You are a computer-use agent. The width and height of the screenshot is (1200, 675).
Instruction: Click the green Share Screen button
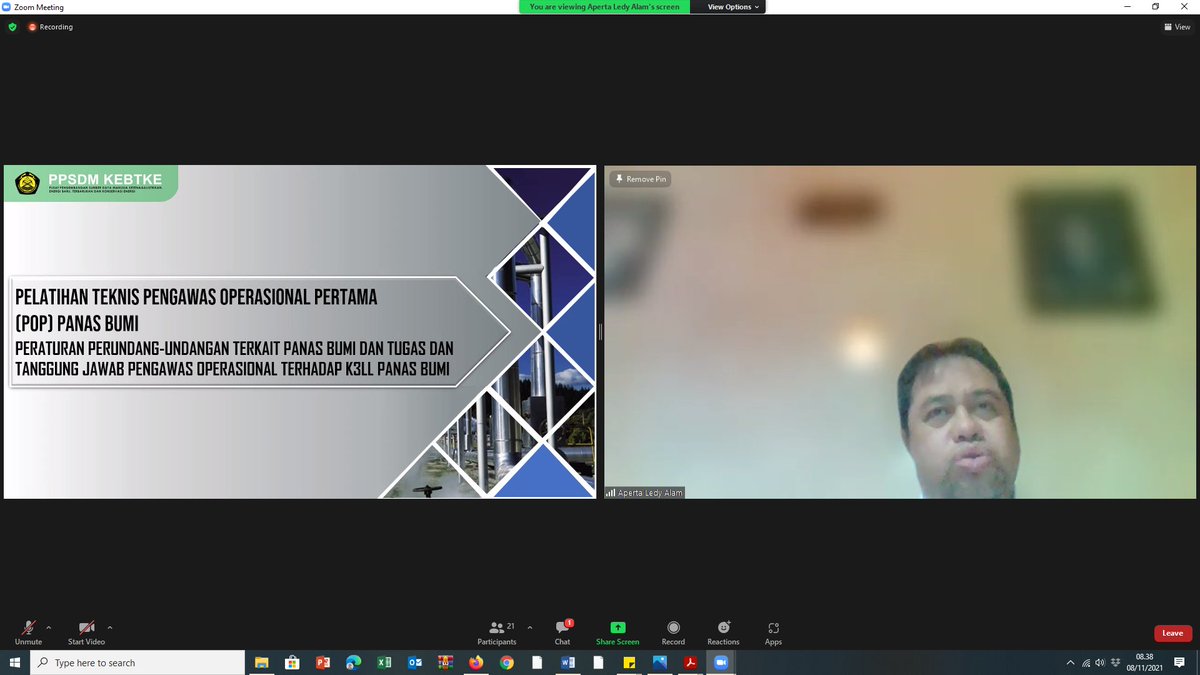617,633
